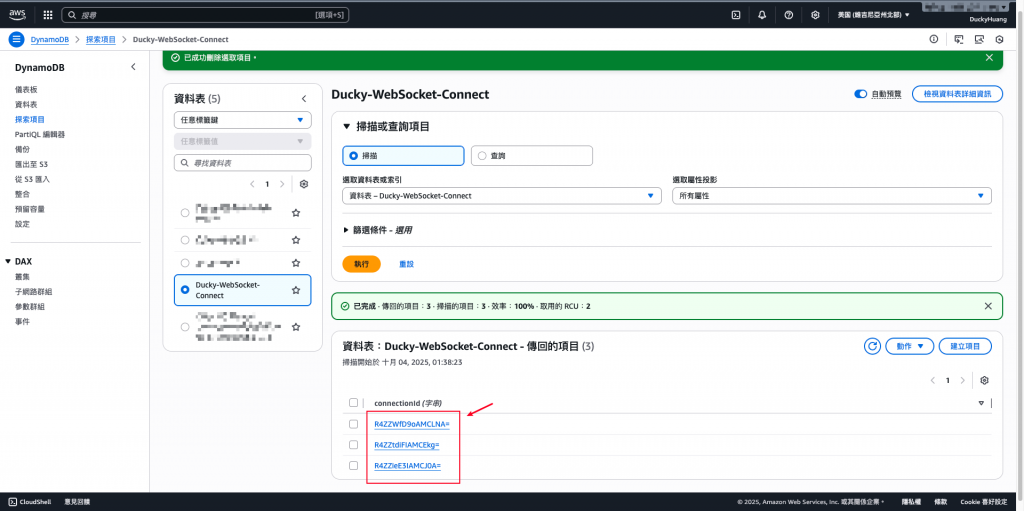Screen dimensions: 1024x511
Task: Click the Create item button
Action: pyautogui.click(x=965, y=346)
